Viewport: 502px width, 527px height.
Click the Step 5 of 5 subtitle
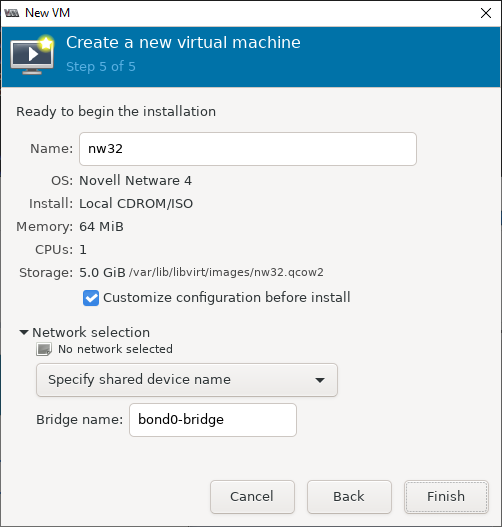pos(101,67)
